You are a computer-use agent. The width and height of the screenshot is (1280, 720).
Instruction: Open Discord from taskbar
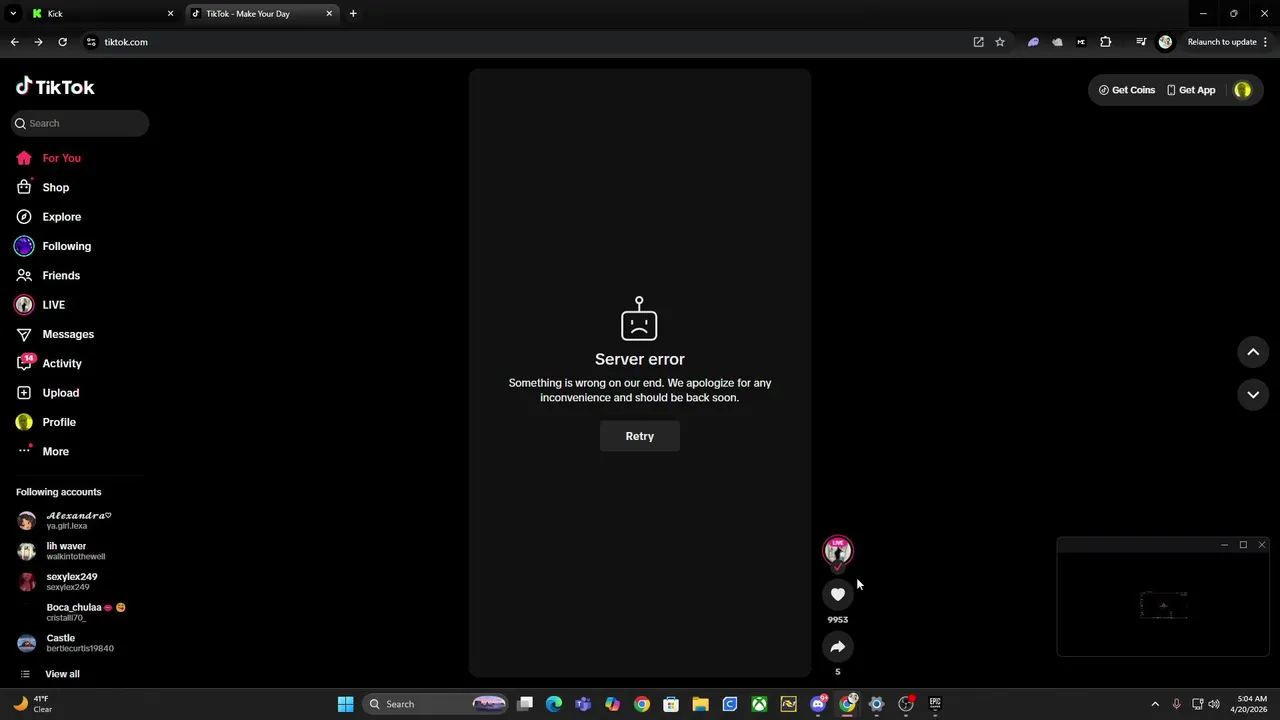tap(818, 704)
